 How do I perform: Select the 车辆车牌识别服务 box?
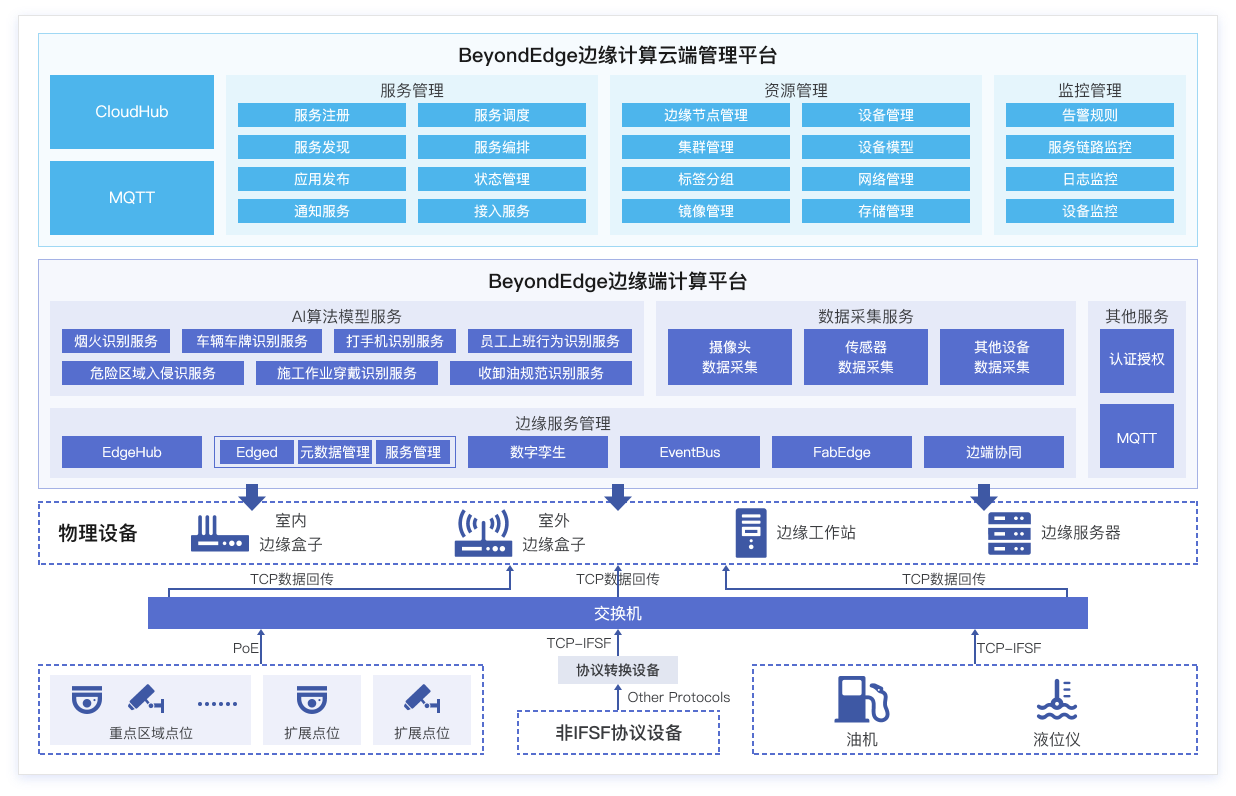[252, 341]
